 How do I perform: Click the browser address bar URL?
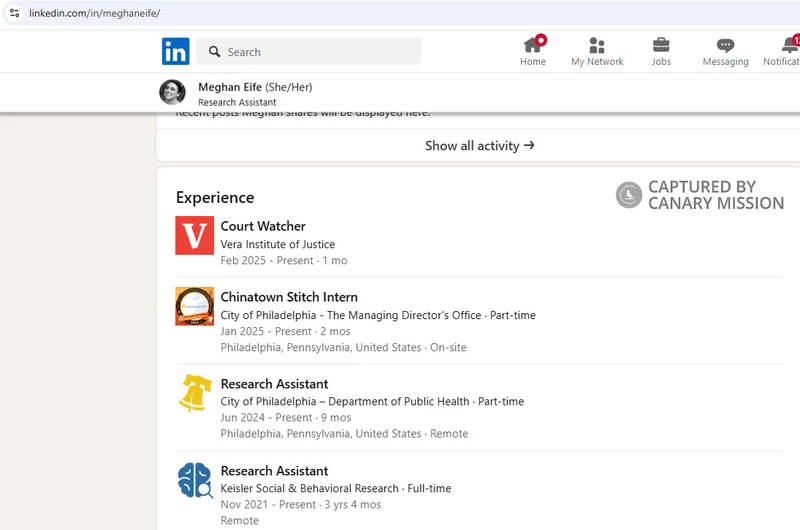(x=94, y=13)
